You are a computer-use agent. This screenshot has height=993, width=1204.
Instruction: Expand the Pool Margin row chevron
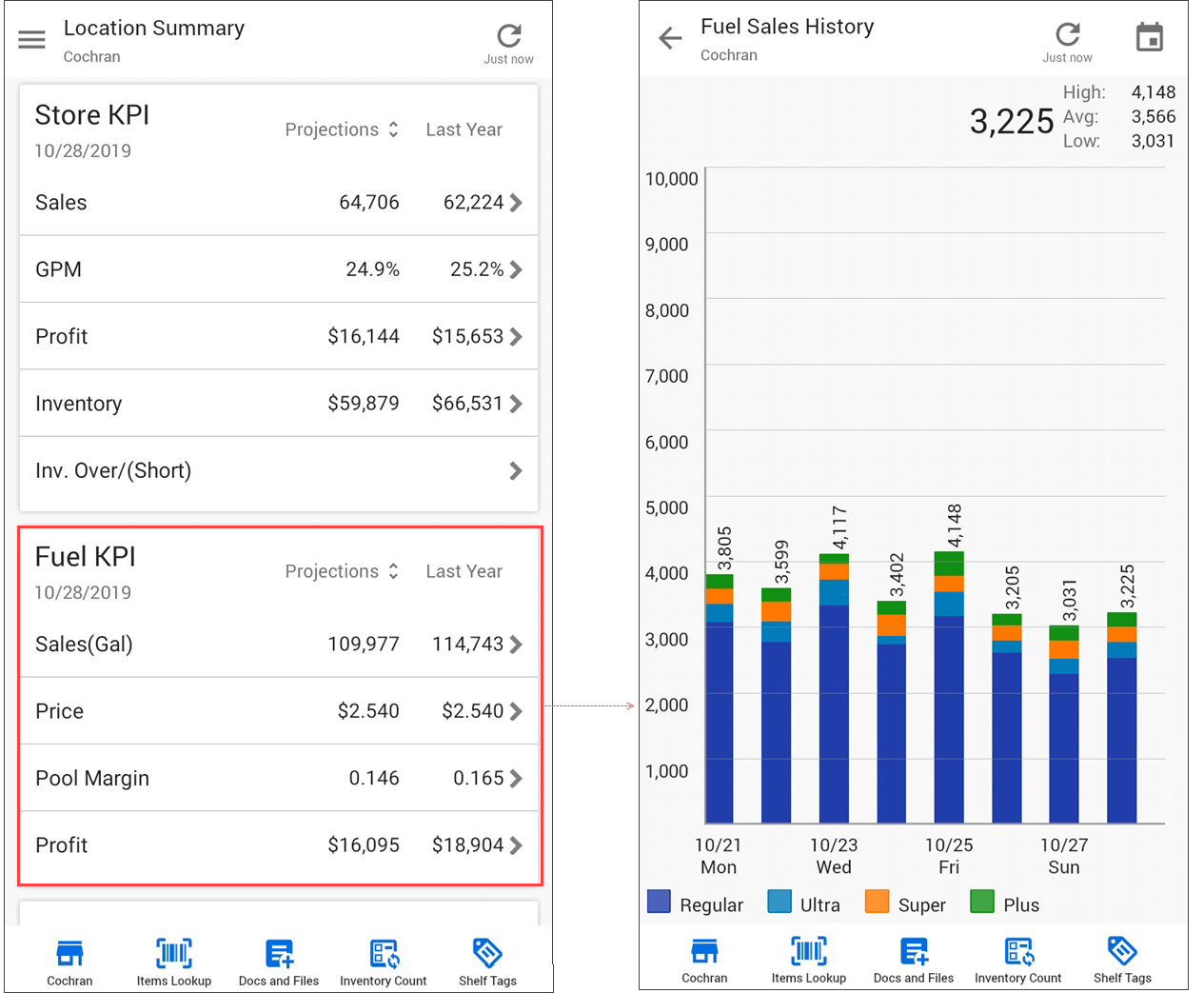pyautogui.click(x=515, y=779)
